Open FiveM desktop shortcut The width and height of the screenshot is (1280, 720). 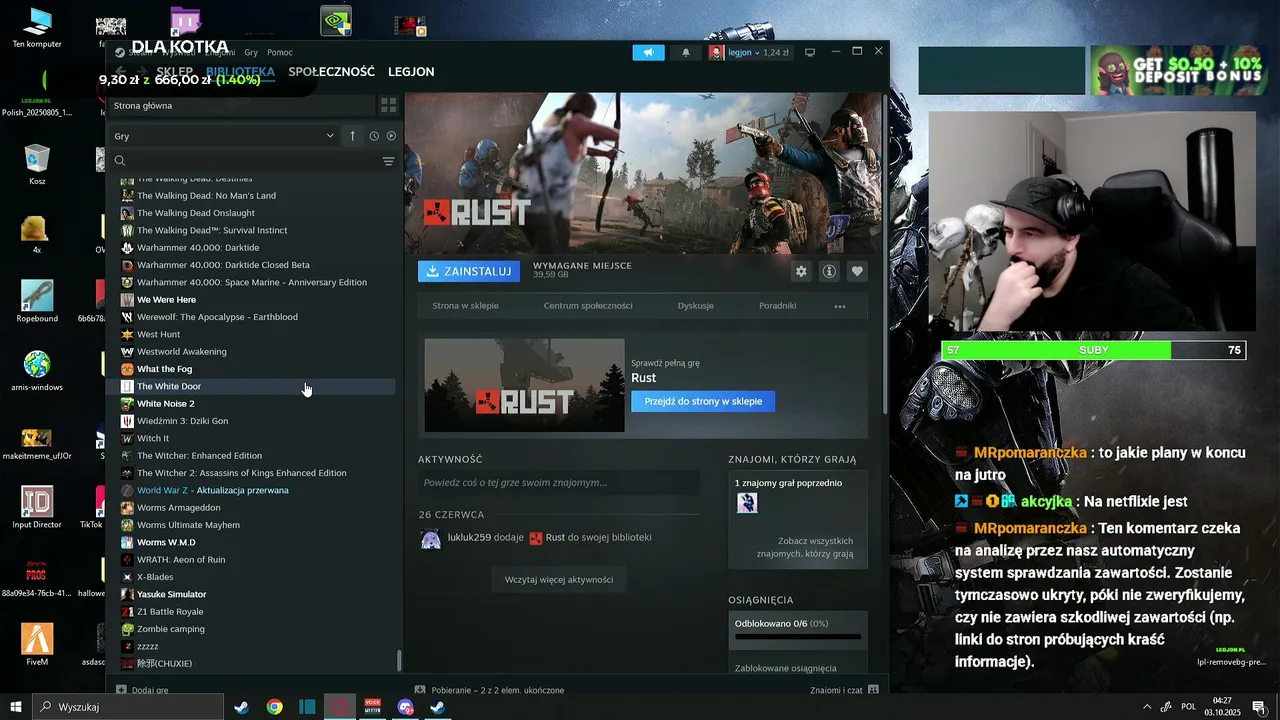[37, 645]
